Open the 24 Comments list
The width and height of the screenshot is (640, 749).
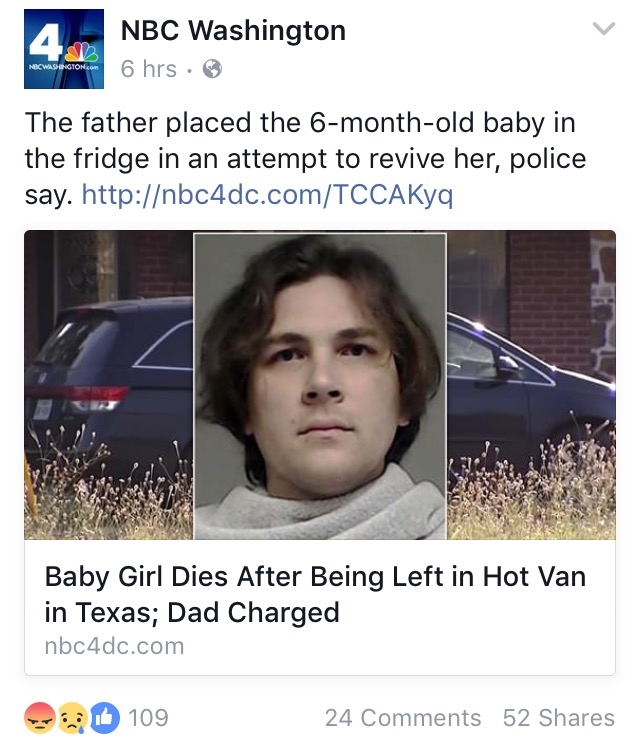click(x=403, y=718)
